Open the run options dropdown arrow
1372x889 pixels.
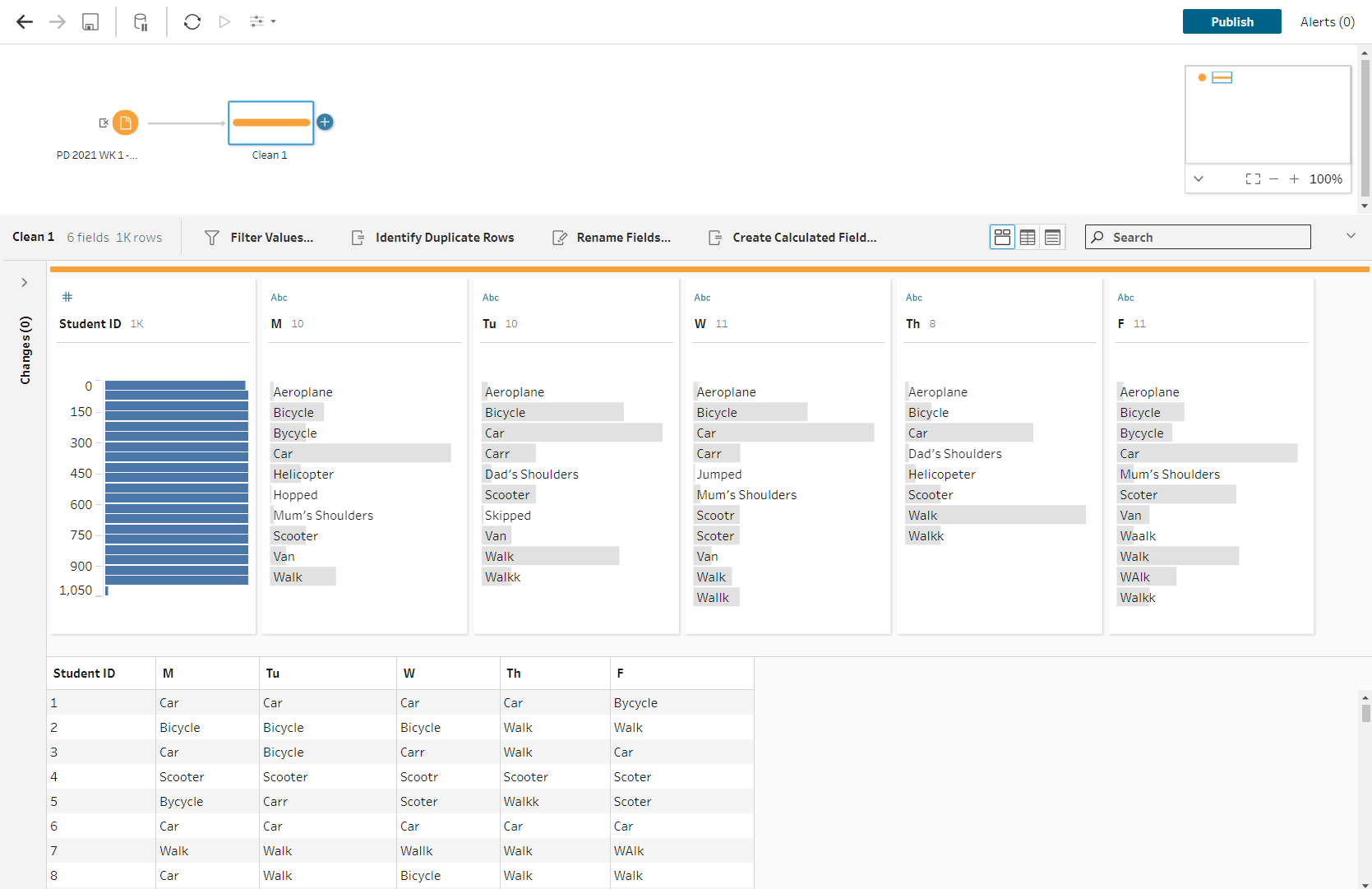click(x=273, y=22)
